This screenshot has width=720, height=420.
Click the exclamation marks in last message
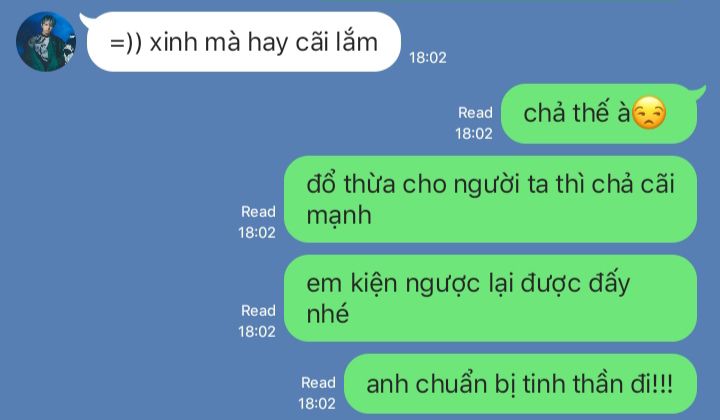point(664,384)
